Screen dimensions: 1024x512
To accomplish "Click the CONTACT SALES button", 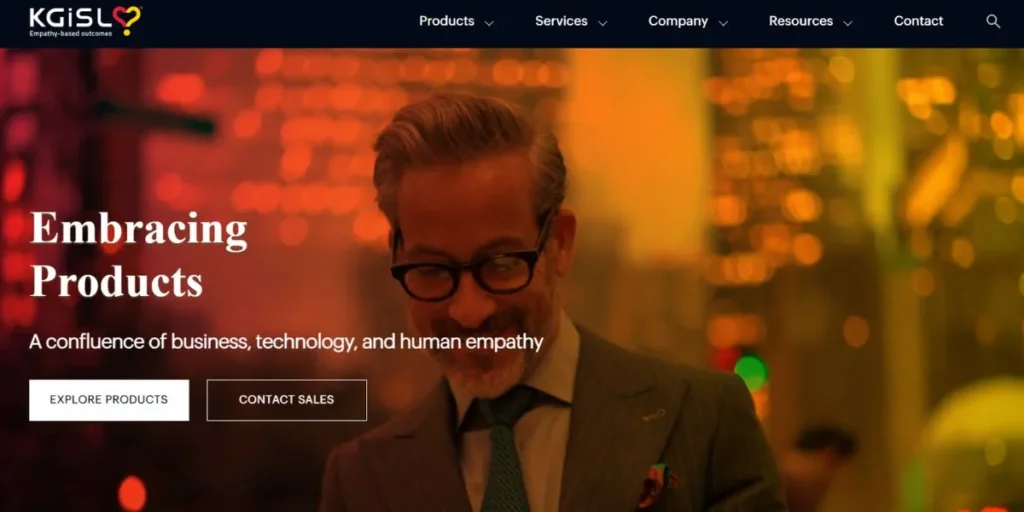I will tap(287, 400).
